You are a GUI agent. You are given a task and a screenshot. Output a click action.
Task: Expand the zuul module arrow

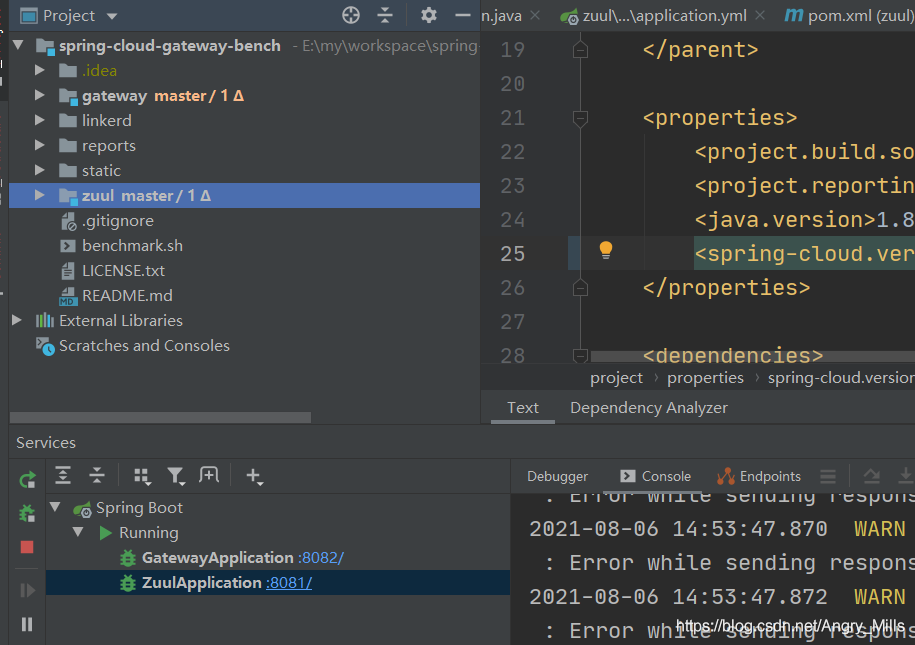click(39, 195)
